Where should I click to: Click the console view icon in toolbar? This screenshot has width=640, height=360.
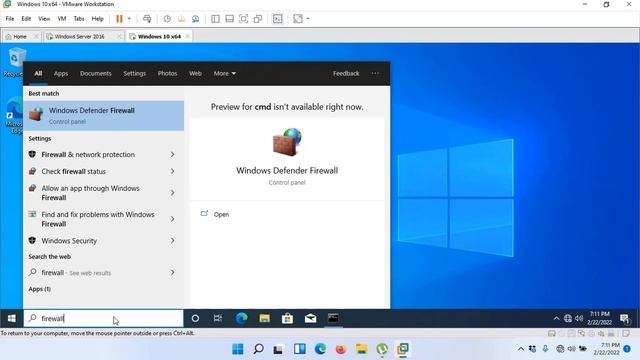[278, 19]
